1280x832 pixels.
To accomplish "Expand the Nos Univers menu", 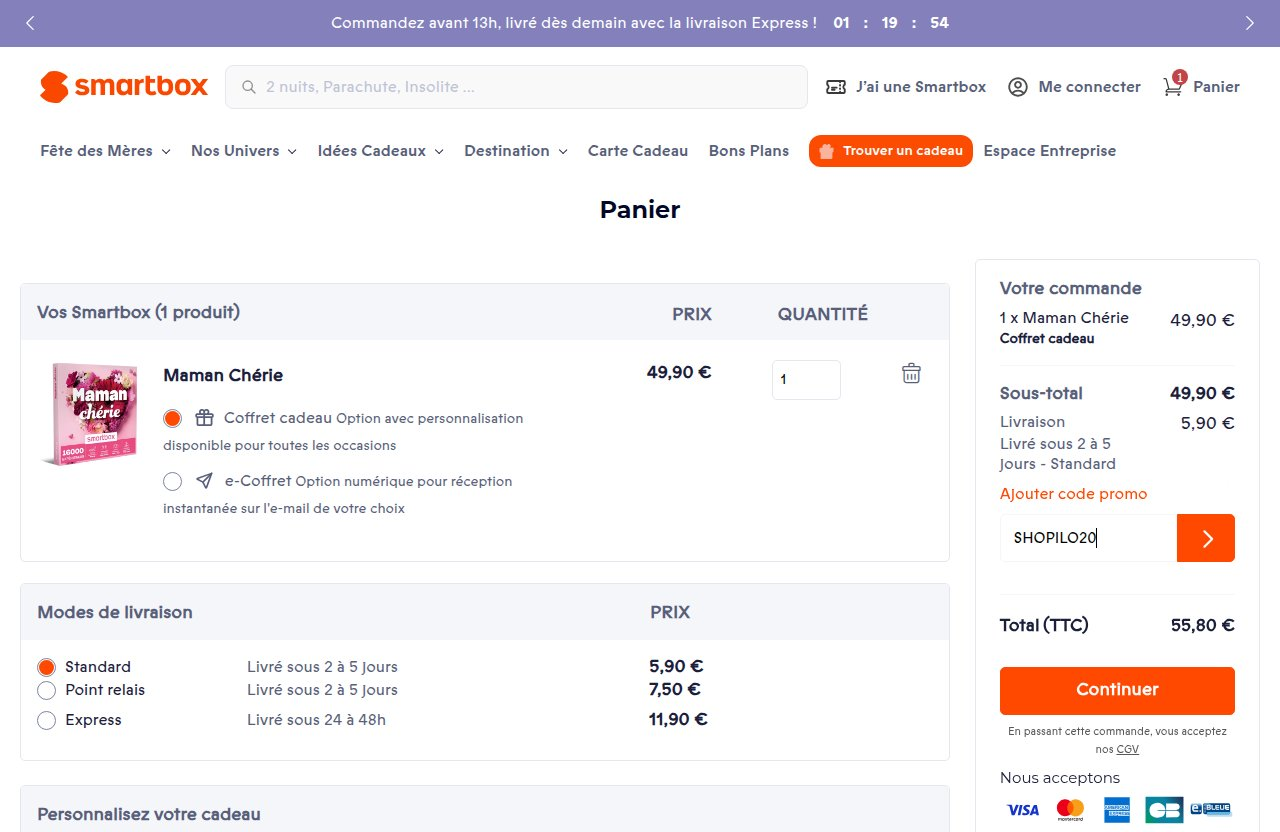I will 244,151.
